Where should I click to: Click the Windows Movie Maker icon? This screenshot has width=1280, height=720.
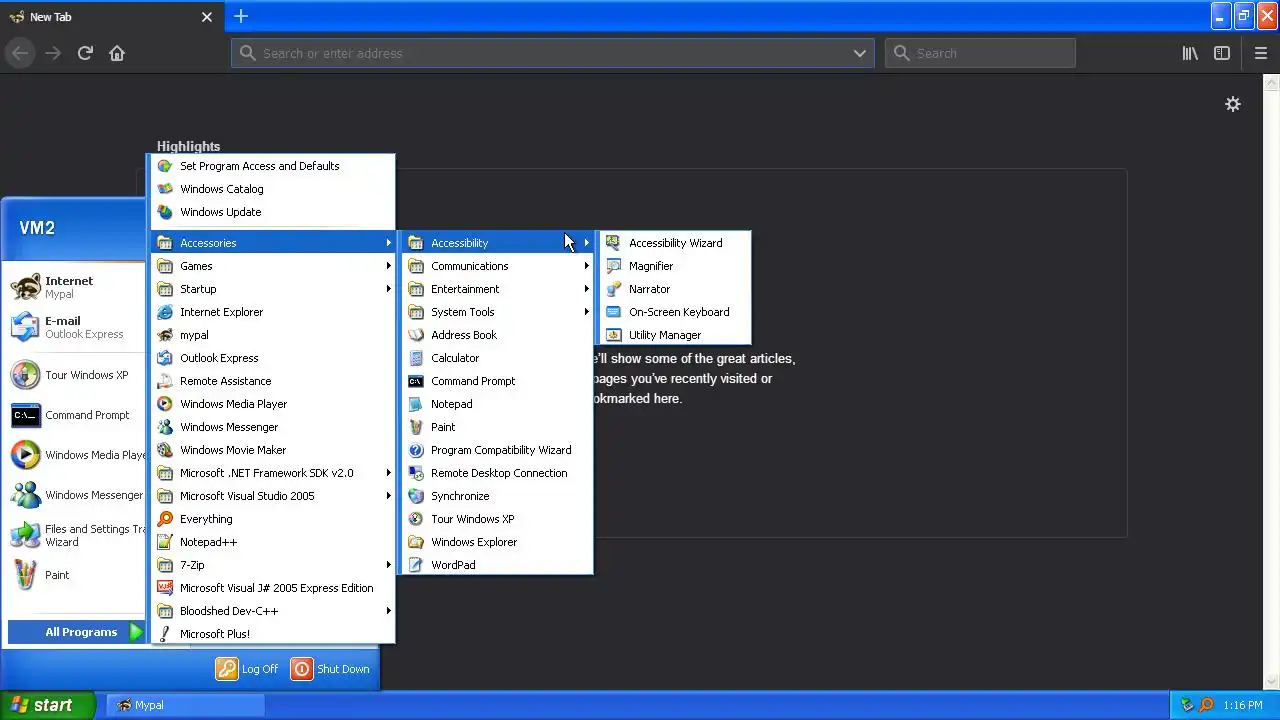(165, 450)
